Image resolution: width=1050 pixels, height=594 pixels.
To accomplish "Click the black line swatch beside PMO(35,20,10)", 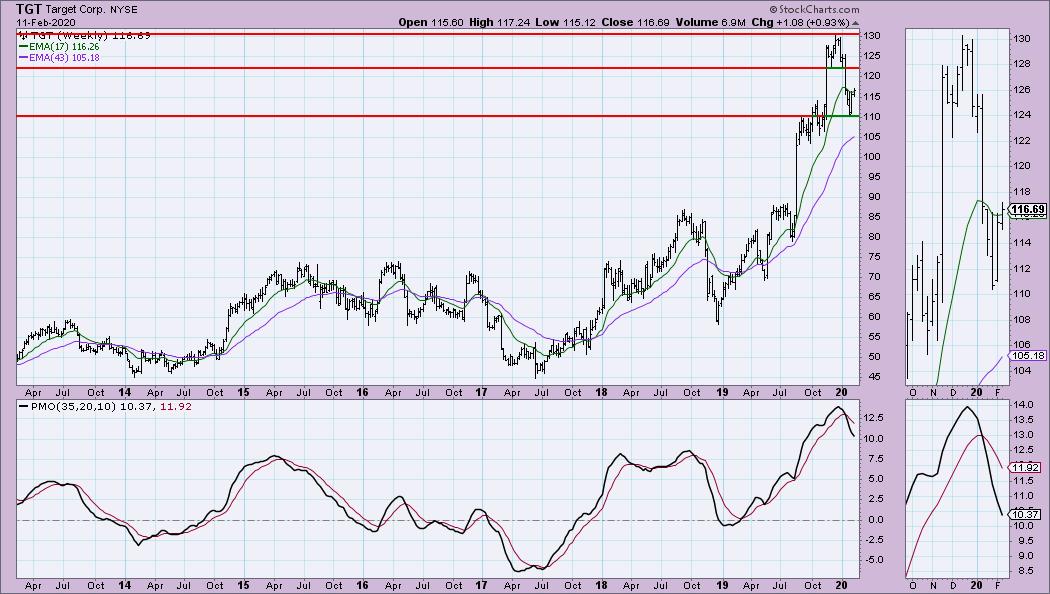I will coord(23,406).
